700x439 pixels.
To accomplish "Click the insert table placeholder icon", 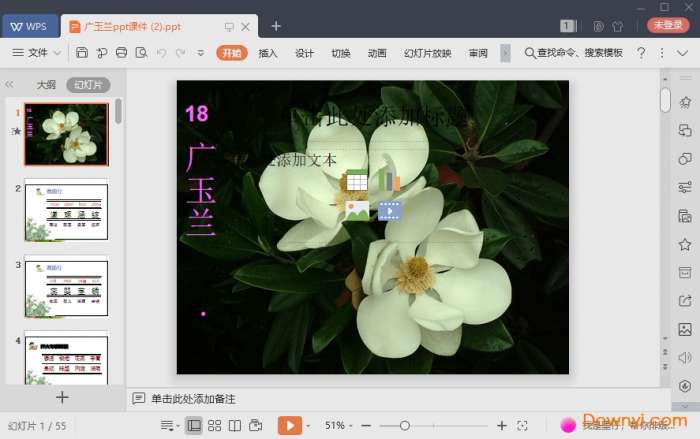I will [356, 181].
